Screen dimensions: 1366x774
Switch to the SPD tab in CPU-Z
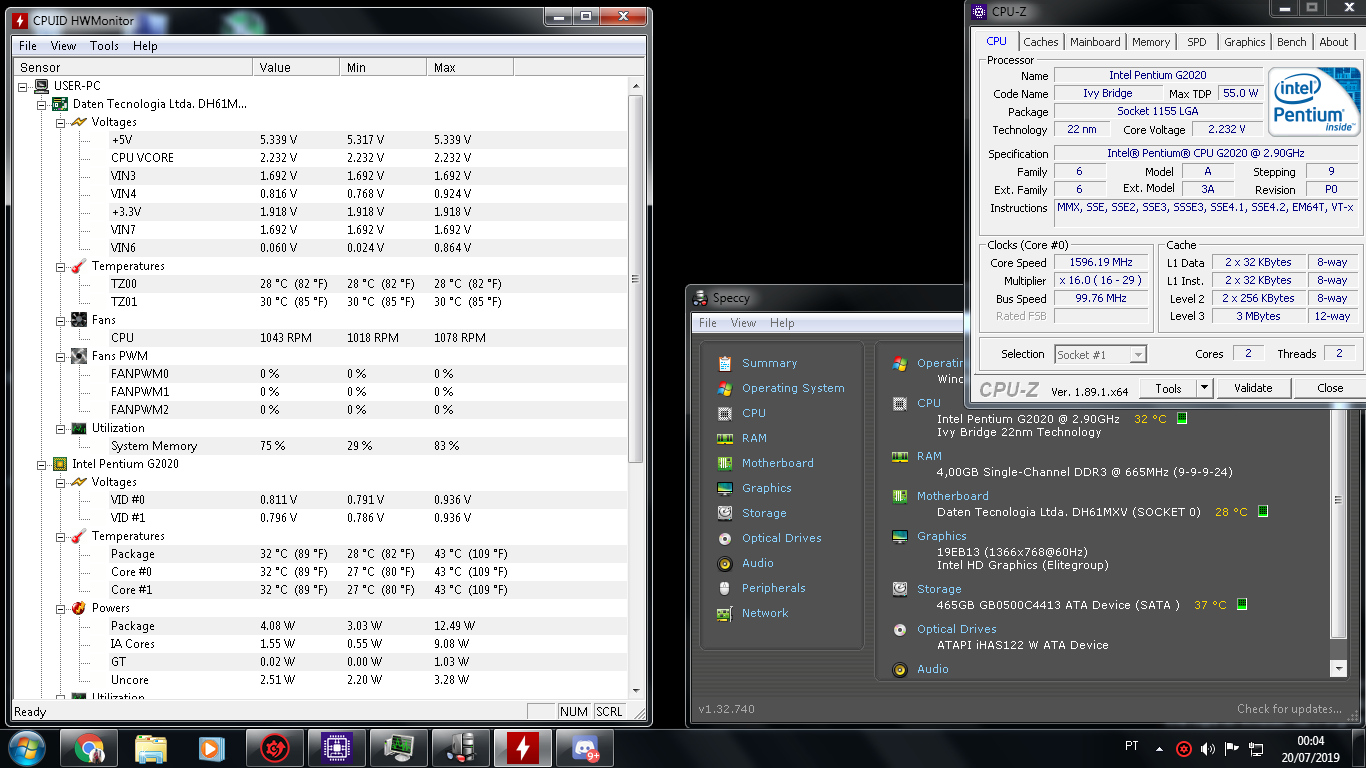click(1197, 42)
